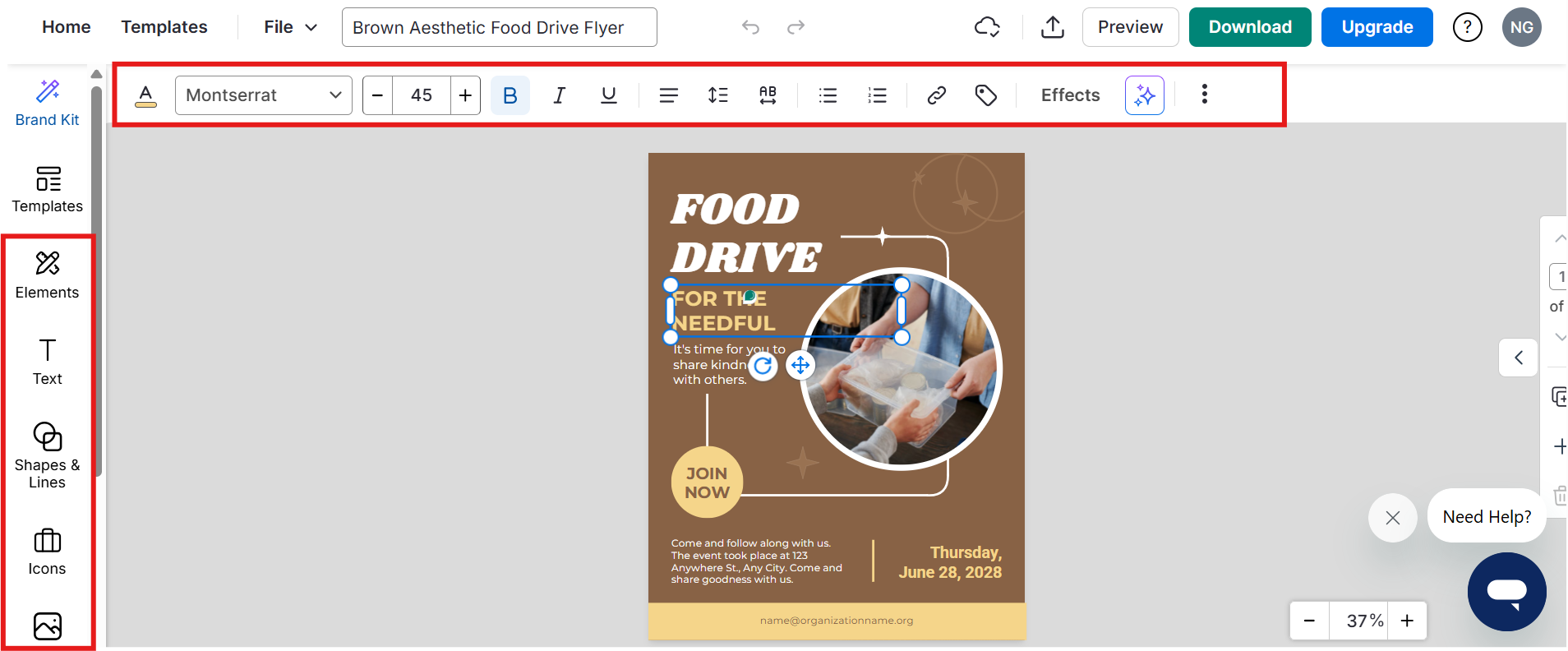Edit the font size value 45
This screenshot has height=651, width=1568.
[x=422, y=95]
